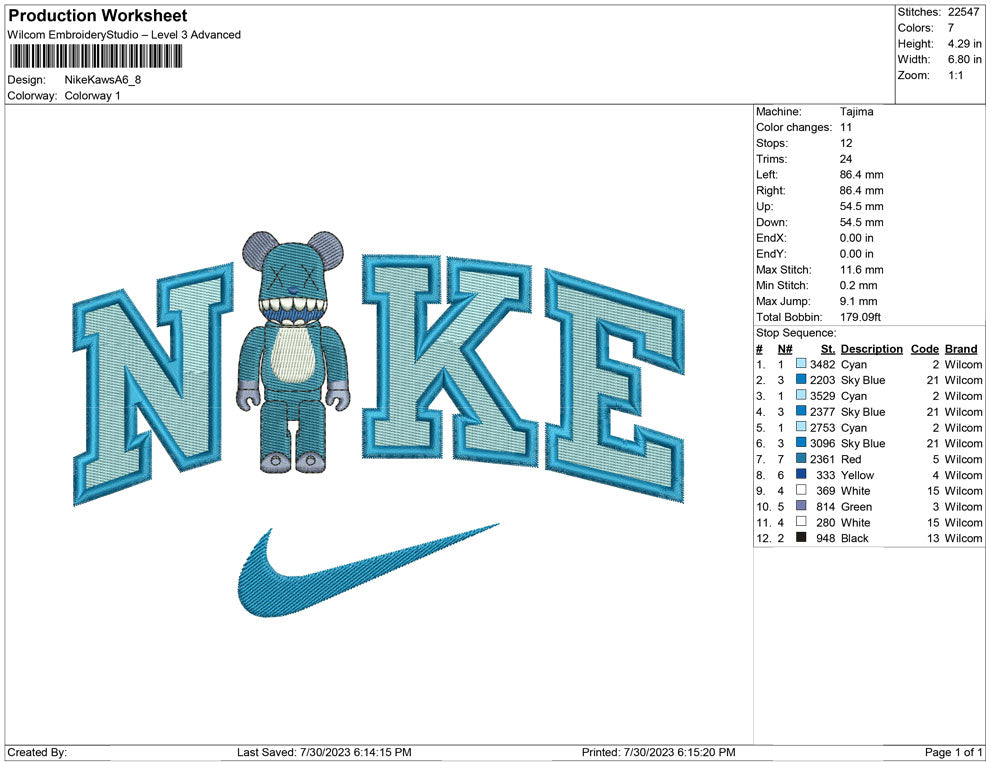Click the 'St.' column header
The height and width of the screenshot is (762, 990).
[828, 348]
